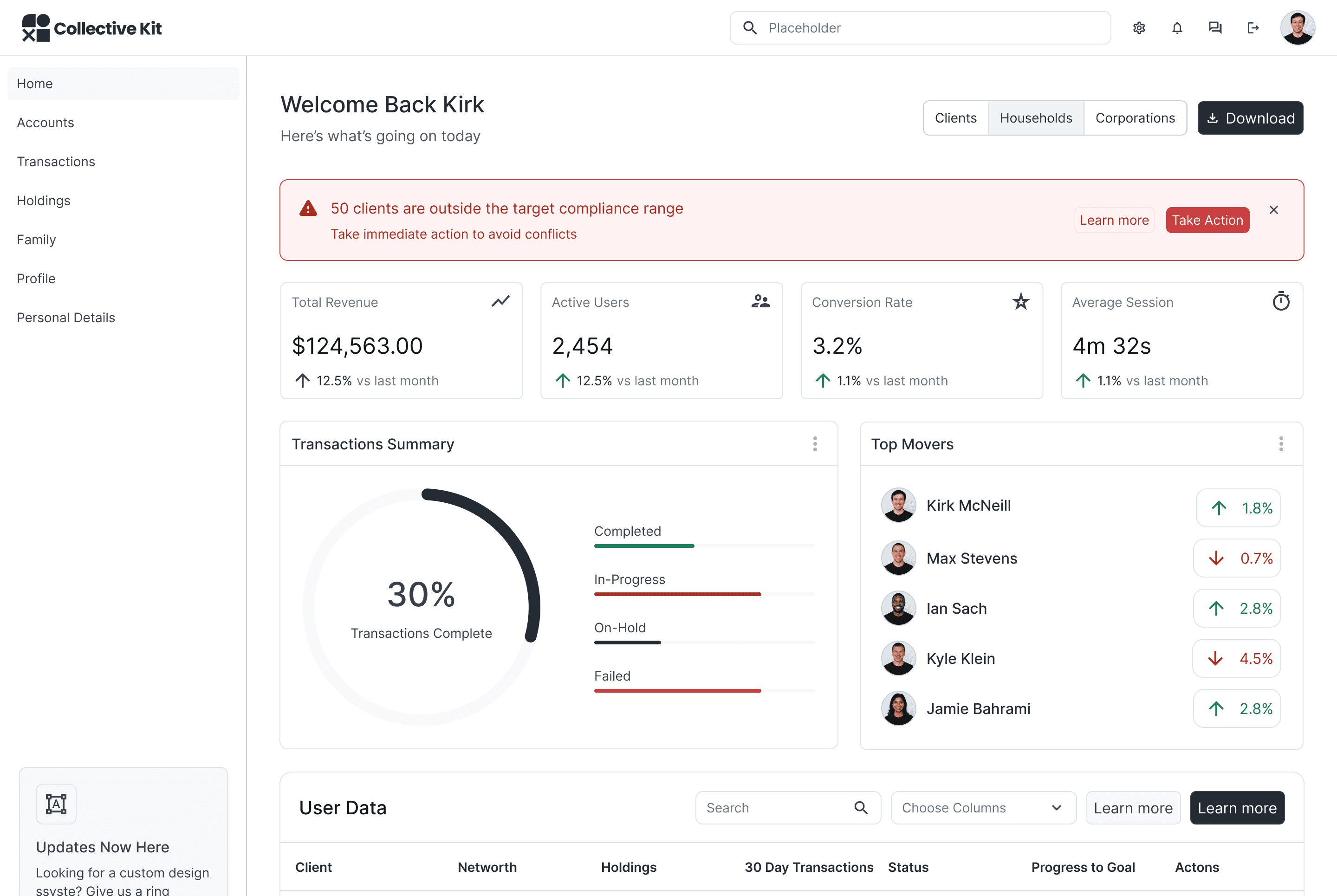Select the Households segment toggle

[1035, 118]
